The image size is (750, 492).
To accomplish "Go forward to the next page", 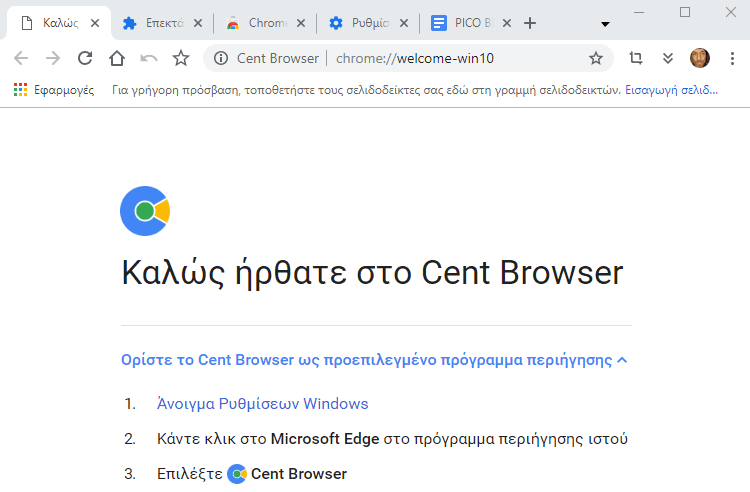I will click(53, 58).
